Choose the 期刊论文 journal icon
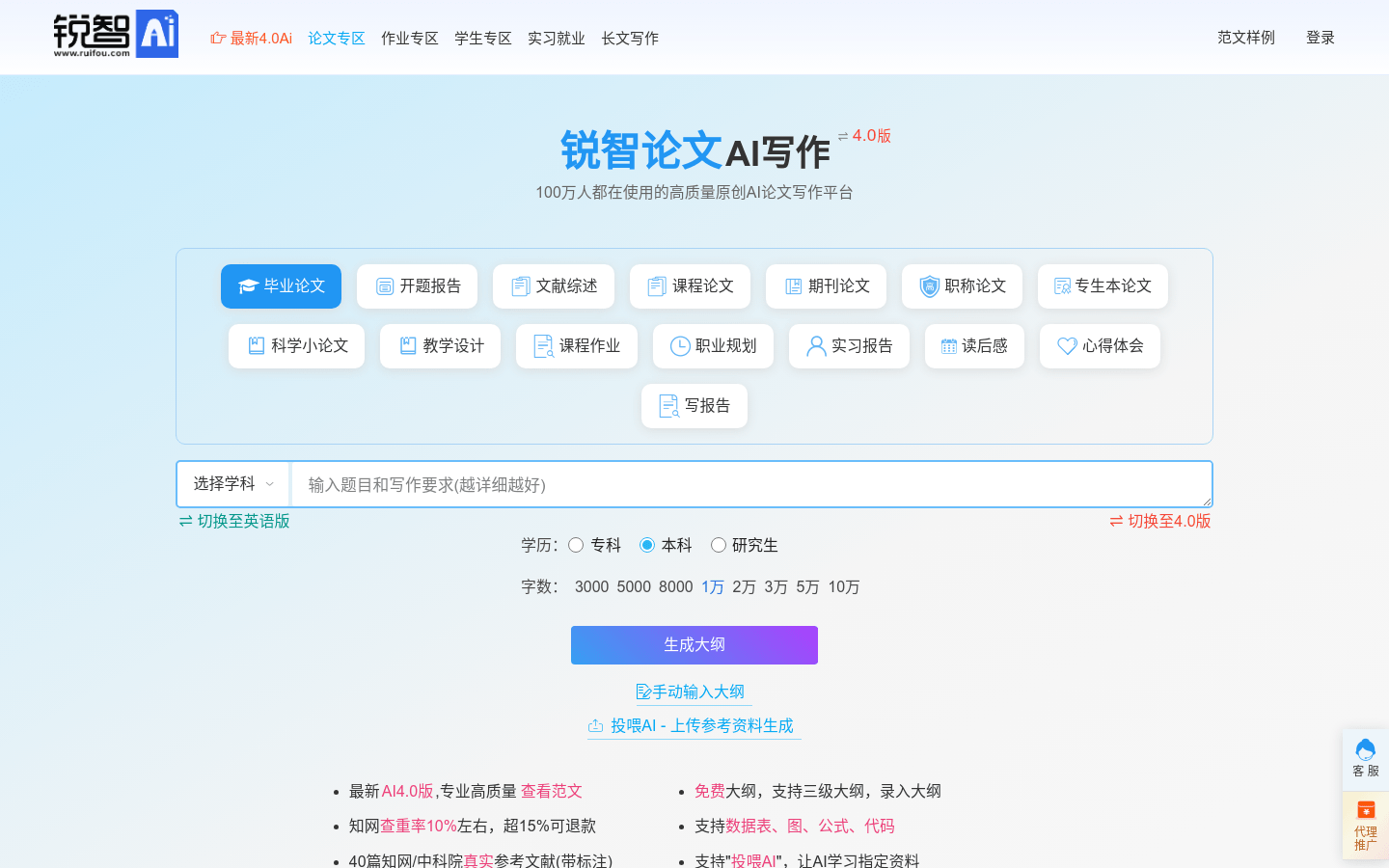Image resolution: width=1389 pixels, height=868 pixels. [794, 286]
